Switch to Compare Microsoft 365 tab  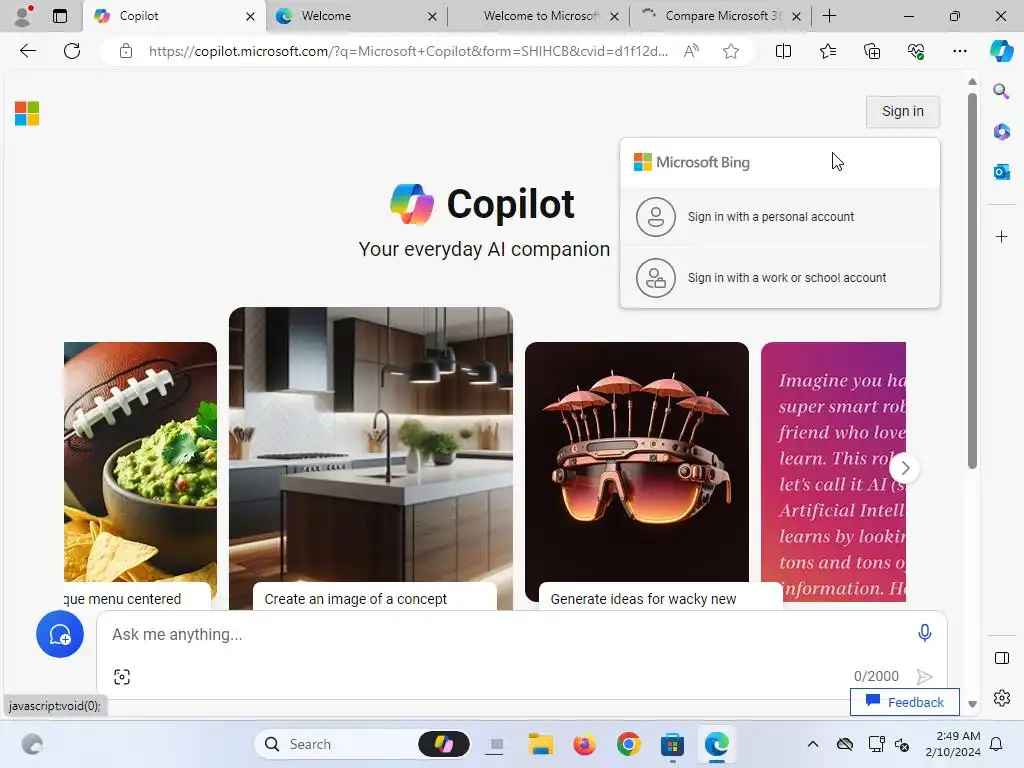point(720,16)
